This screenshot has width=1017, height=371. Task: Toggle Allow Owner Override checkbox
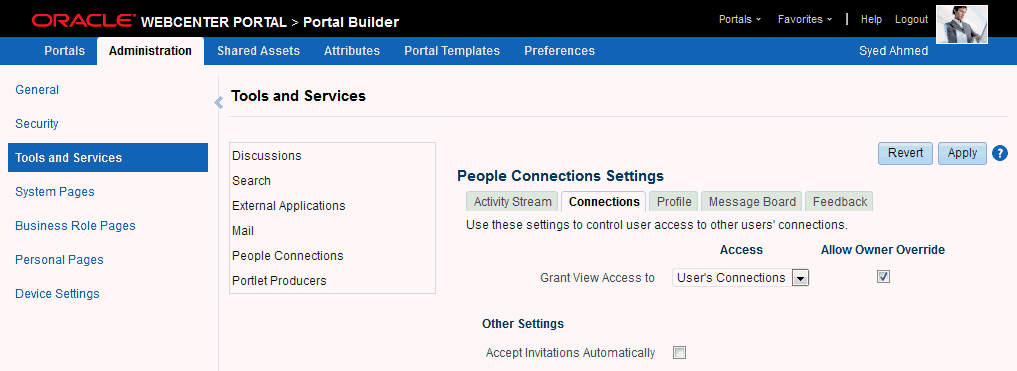(883, 277)
